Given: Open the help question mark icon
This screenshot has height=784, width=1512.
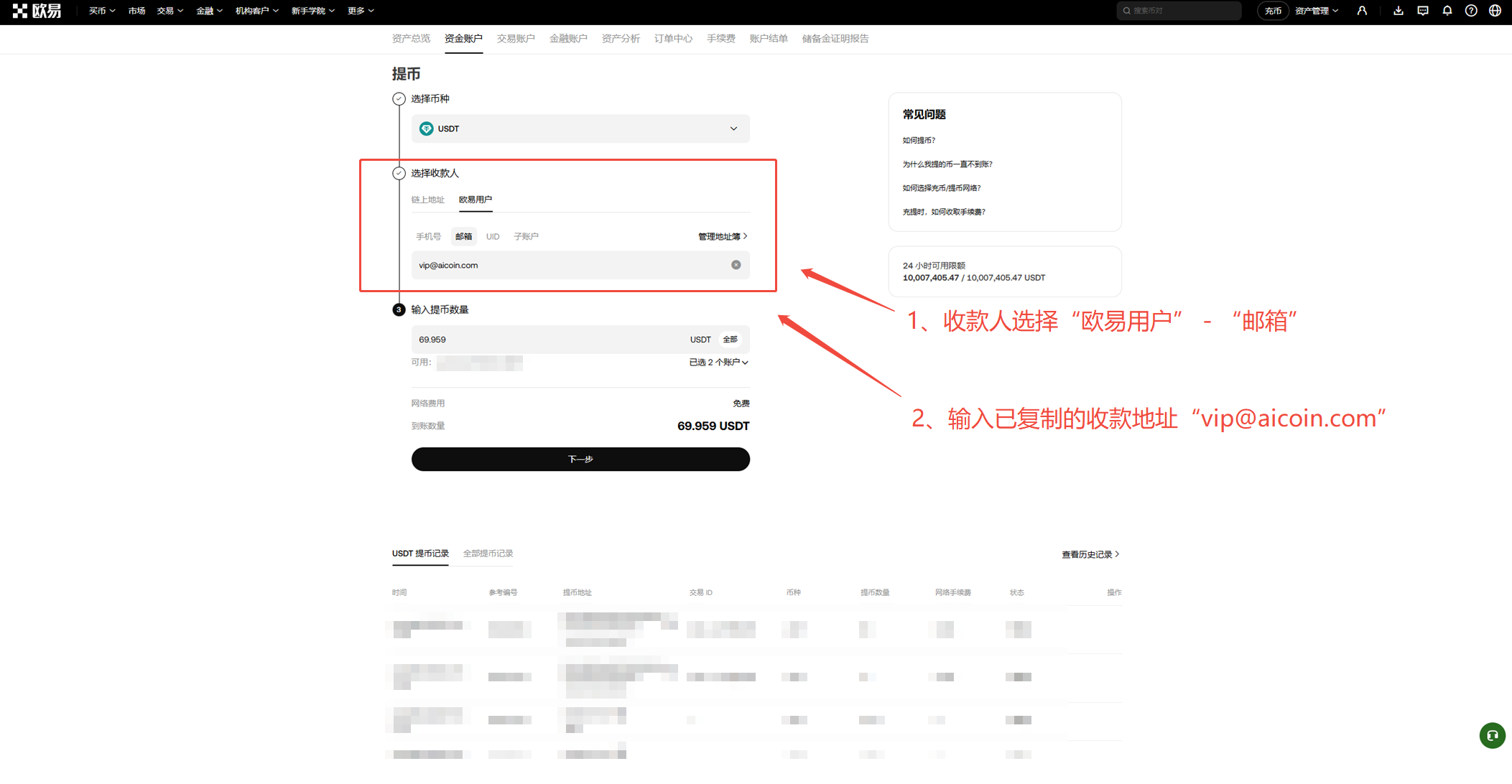Looking at the screenshot, I should point(1470,11).
